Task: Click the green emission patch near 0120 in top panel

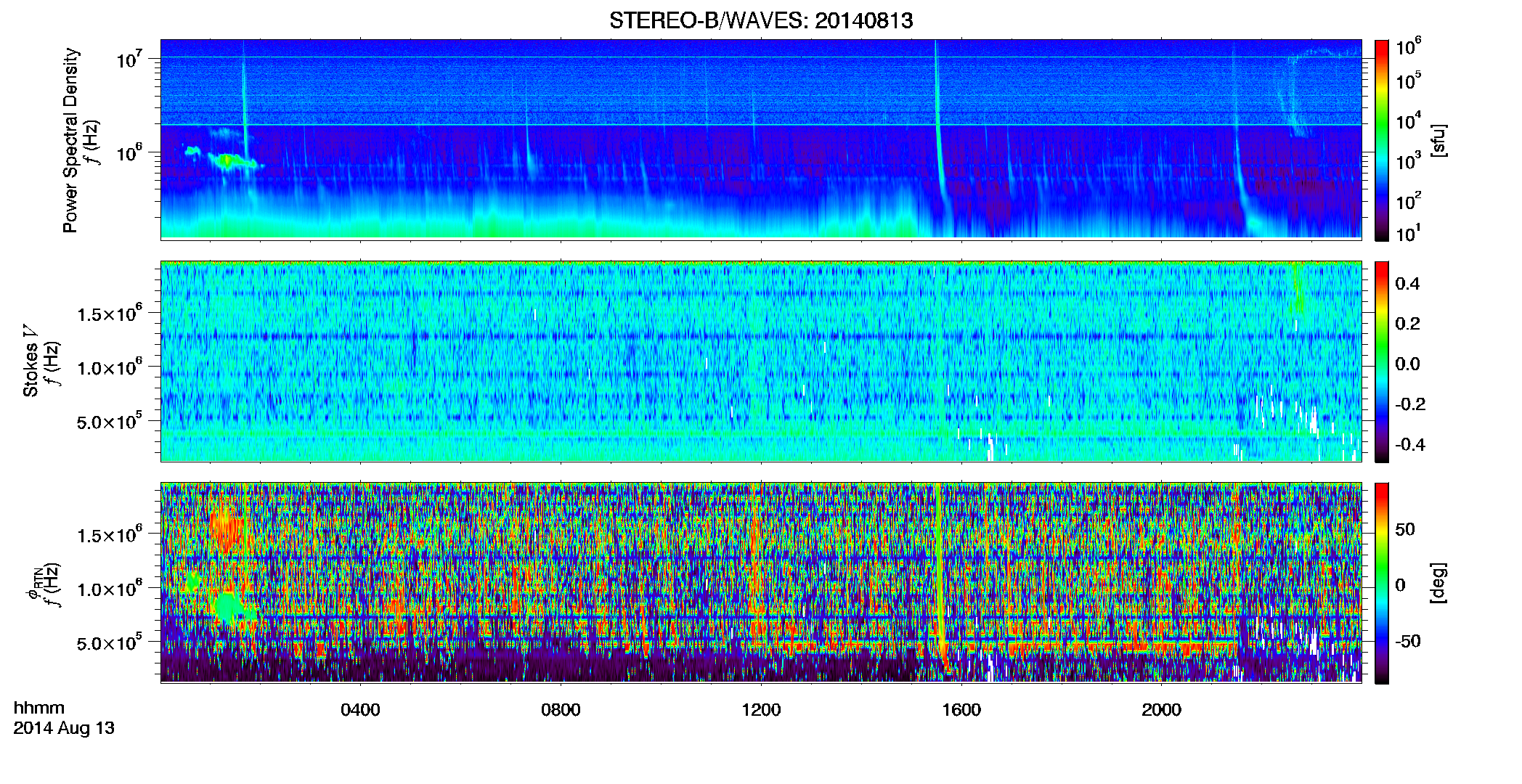Action: (227, 160)
